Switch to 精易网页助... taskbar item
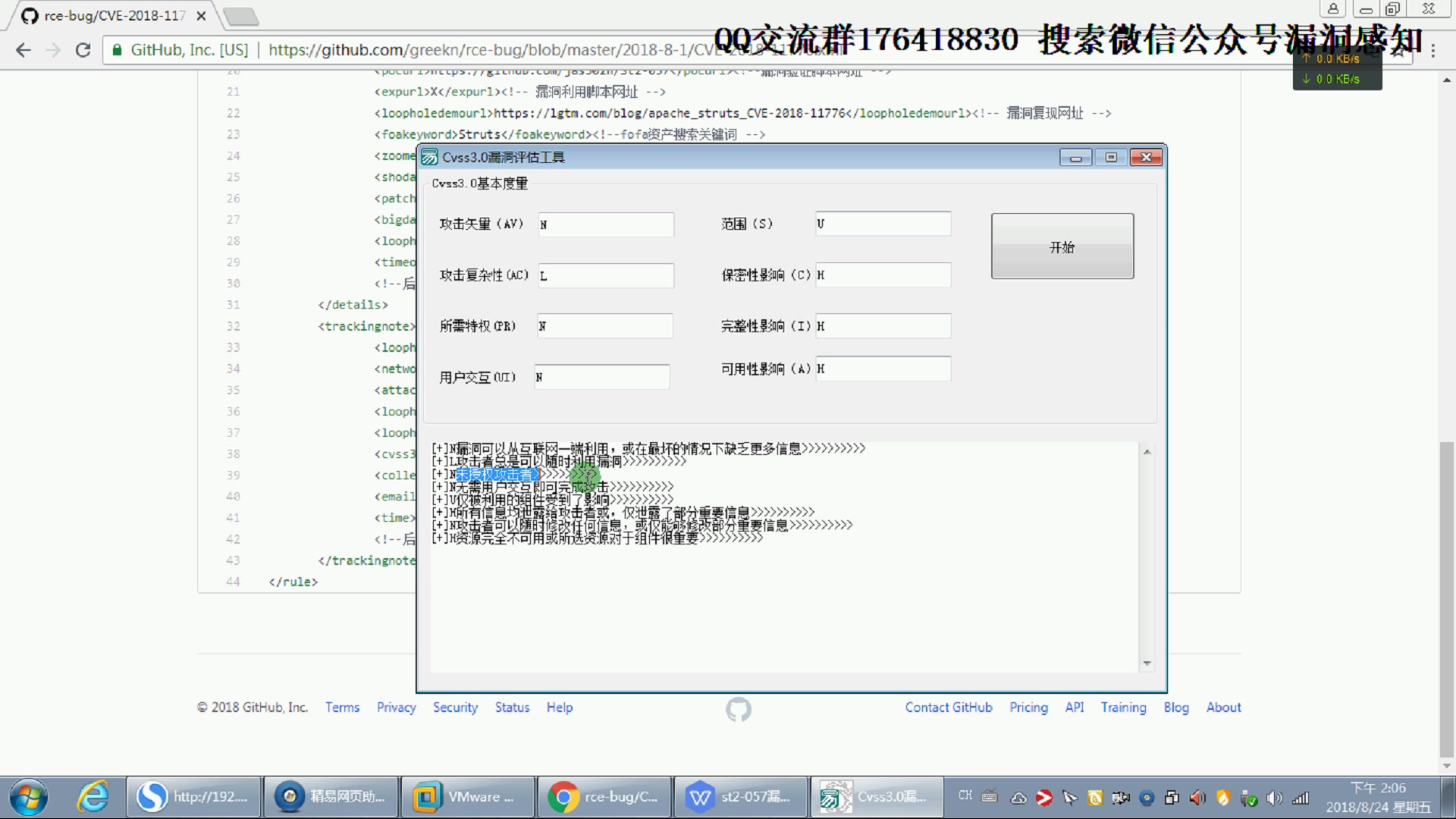1456x819 pixels. (x=331, y=797)
